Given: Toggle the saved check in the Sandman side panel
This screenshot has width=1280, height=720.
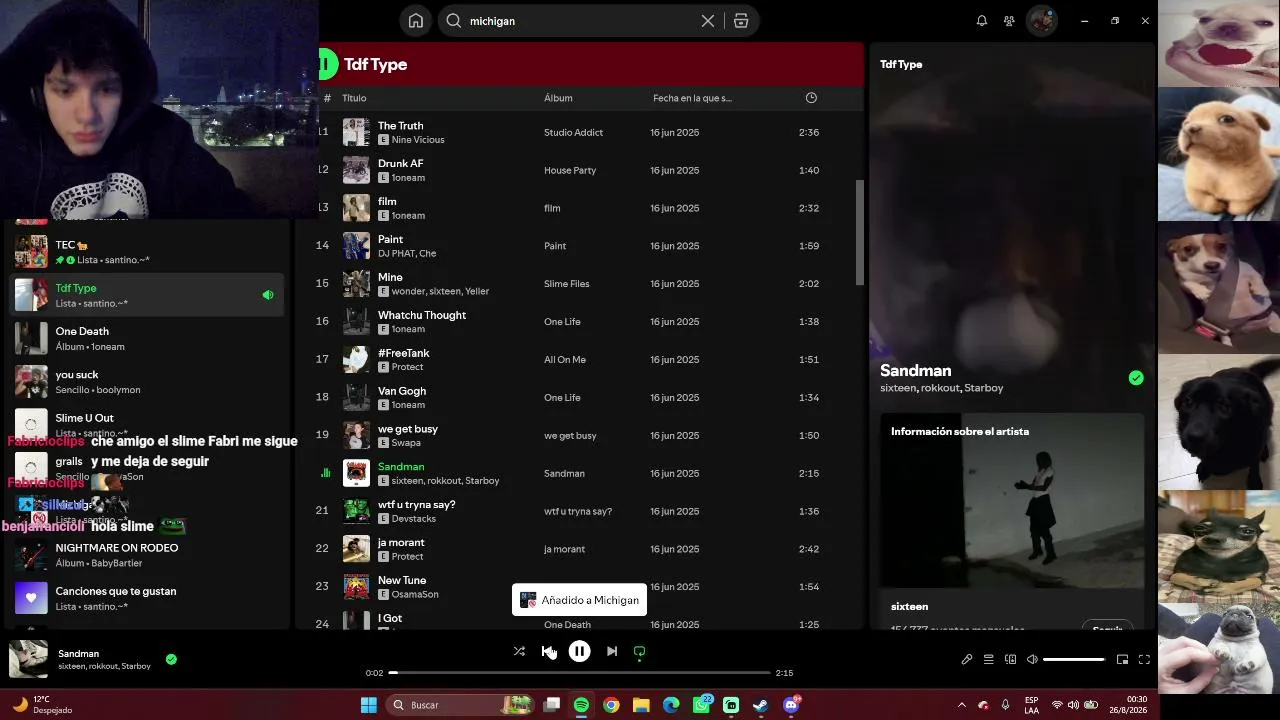Looking at the screenshot, I should (x=1136, y=378).
